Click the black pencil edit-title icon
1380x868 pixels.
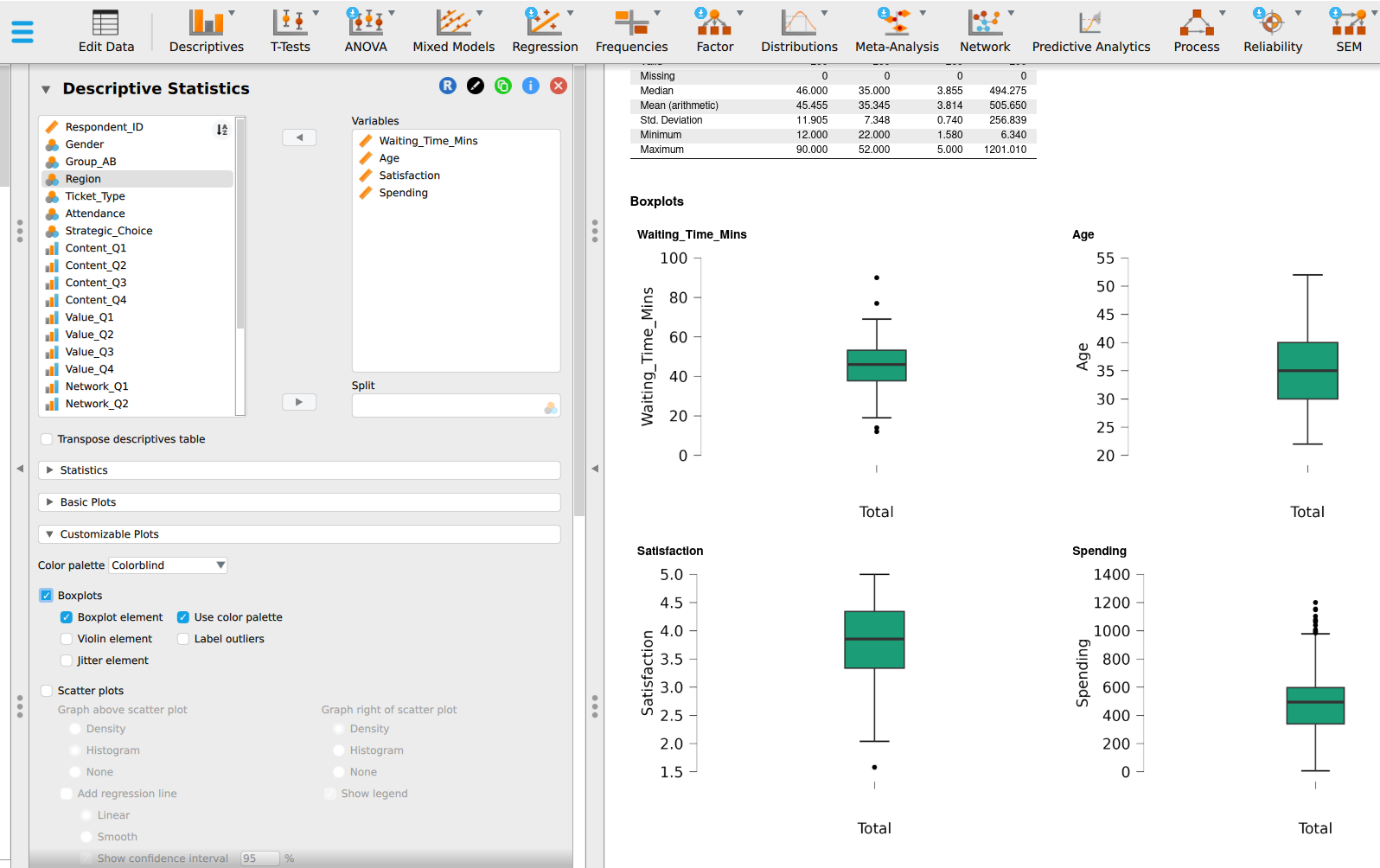476,86
